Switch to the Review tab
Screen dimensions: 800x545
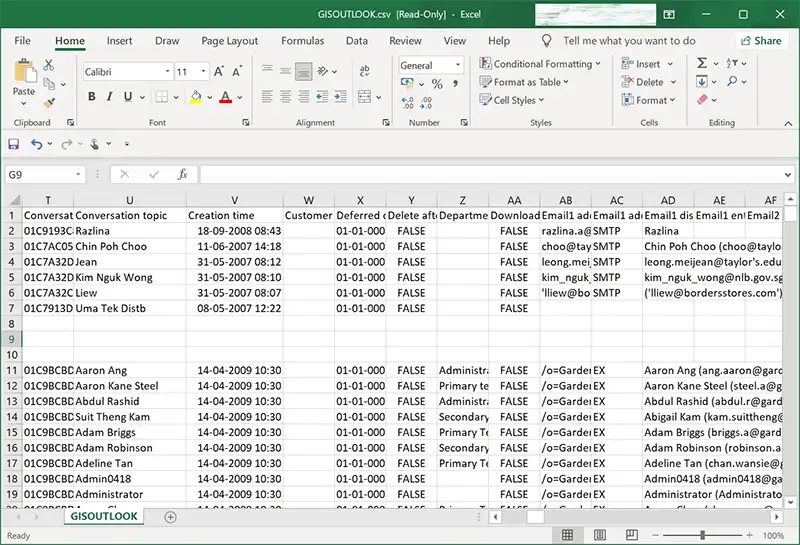point(405,41)
